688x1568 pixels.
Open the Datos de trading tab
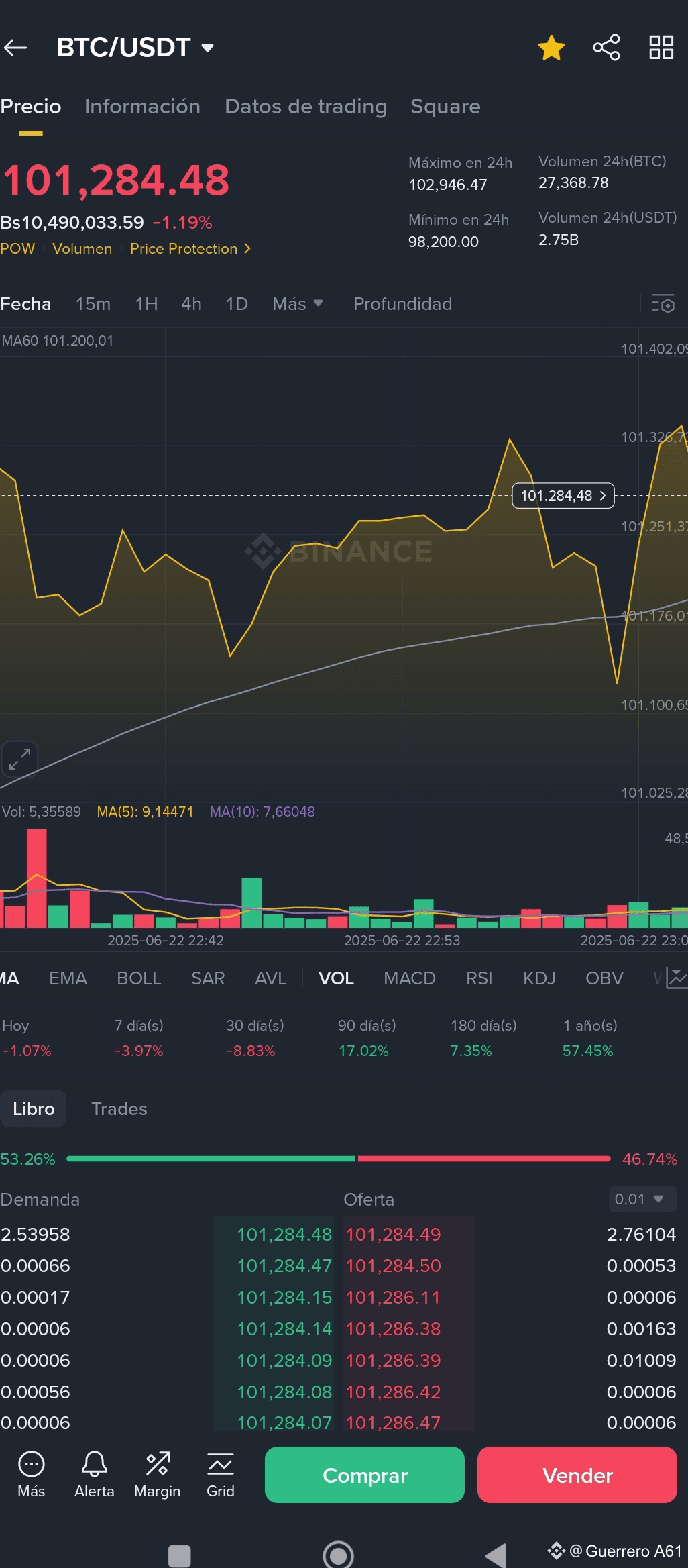pyautogui.click(x=306, y=107)
